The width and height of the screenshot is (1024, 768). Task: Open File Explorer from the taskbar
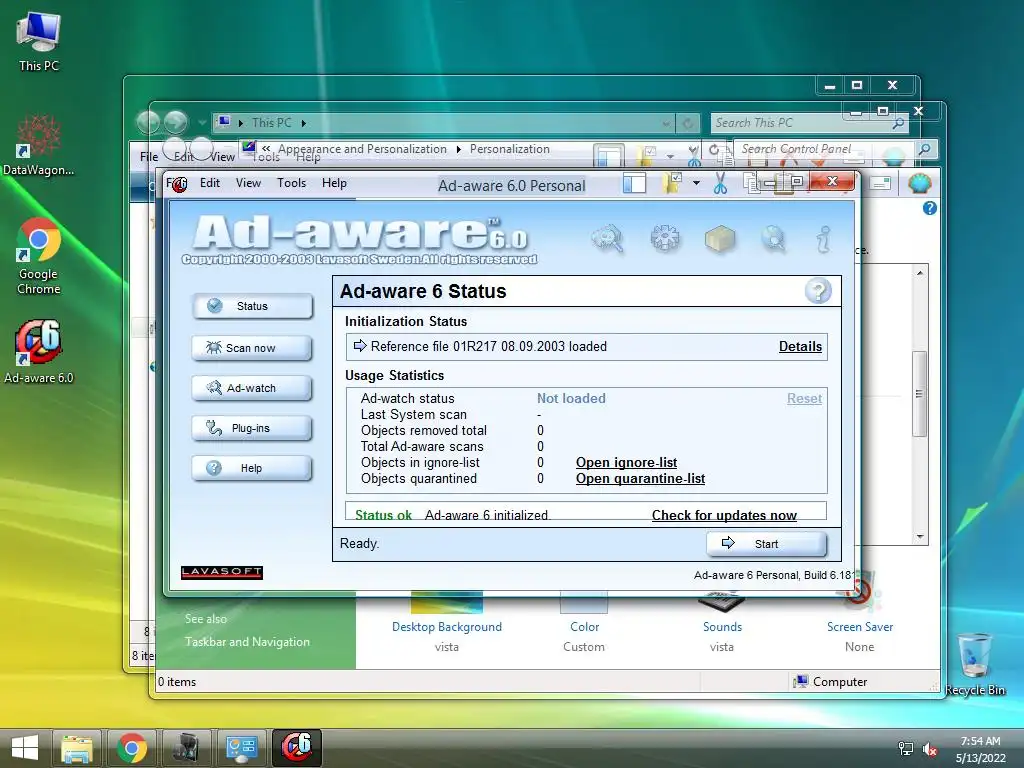[77, 748]
